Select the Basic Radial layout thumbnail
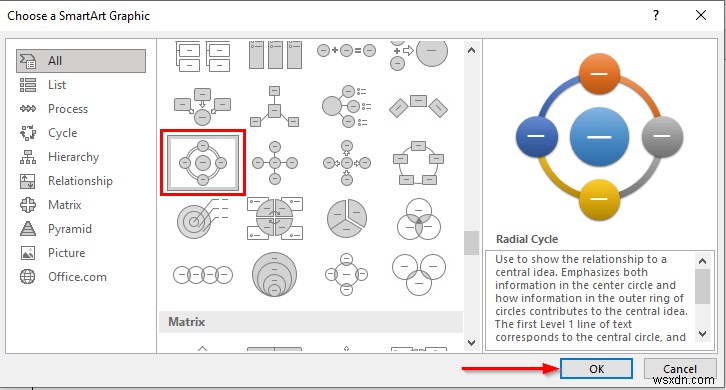The image size is (726, 390). (275, 163)
